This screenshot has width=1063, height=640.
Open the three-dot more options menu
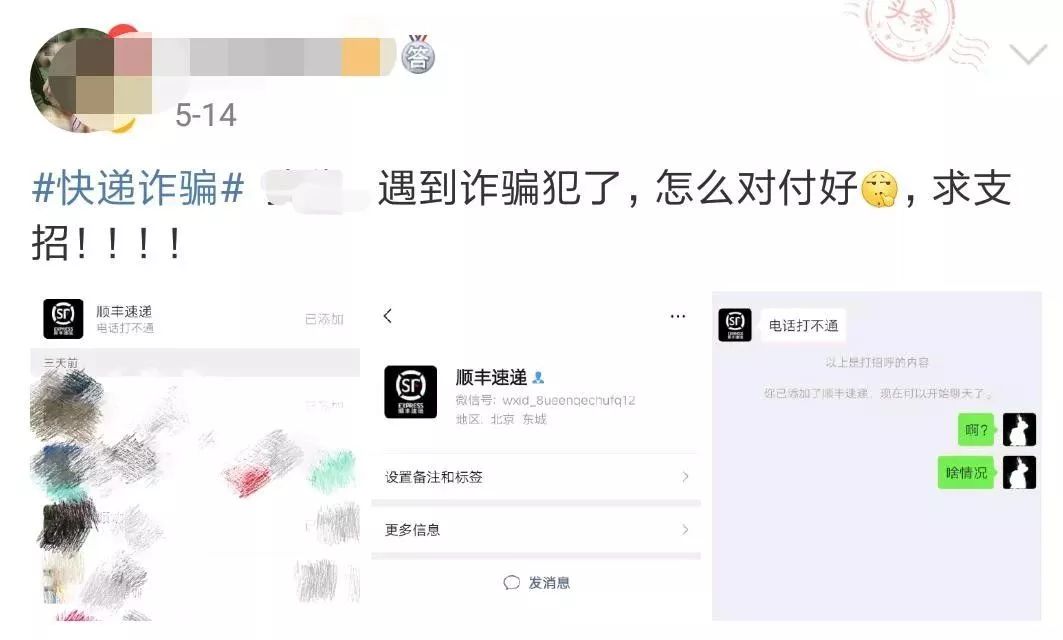(677, 316)
